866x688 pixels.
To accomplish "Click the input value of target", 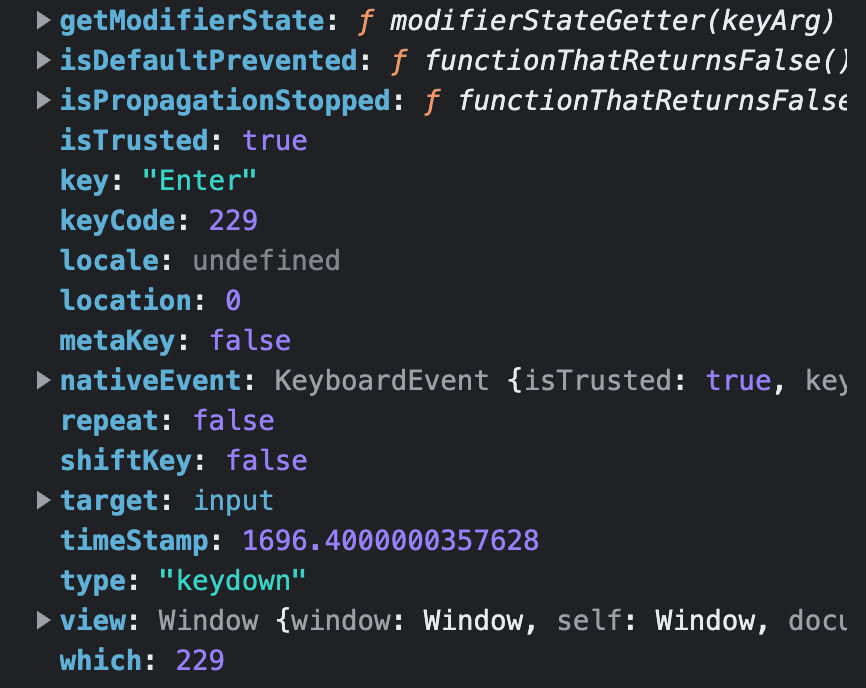I will click(x=233, y=500).
